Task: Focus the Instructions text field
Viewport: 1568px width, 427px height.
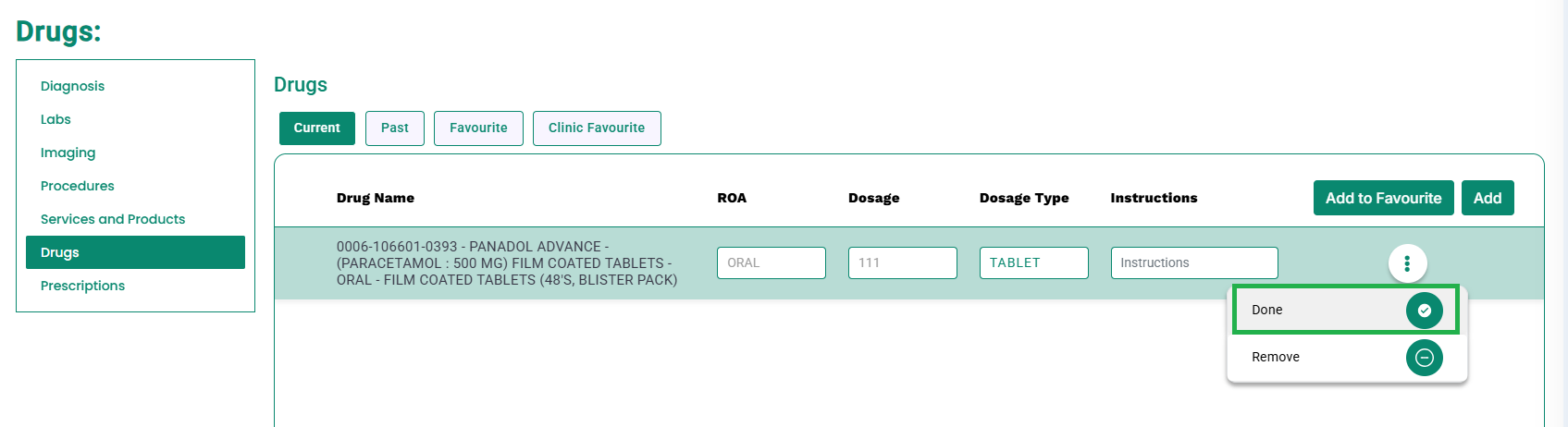Action: [1194, 262]
